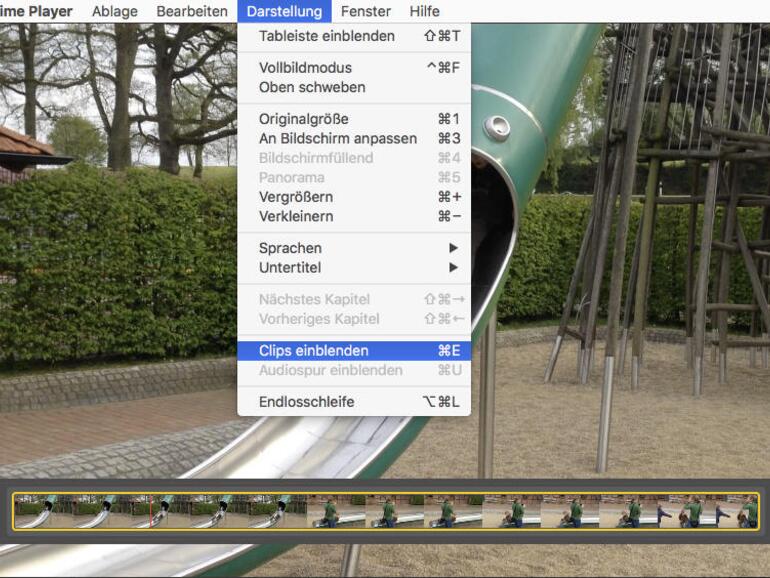
Task: Click Clips einblenden
Action: (x=354, y=351)
